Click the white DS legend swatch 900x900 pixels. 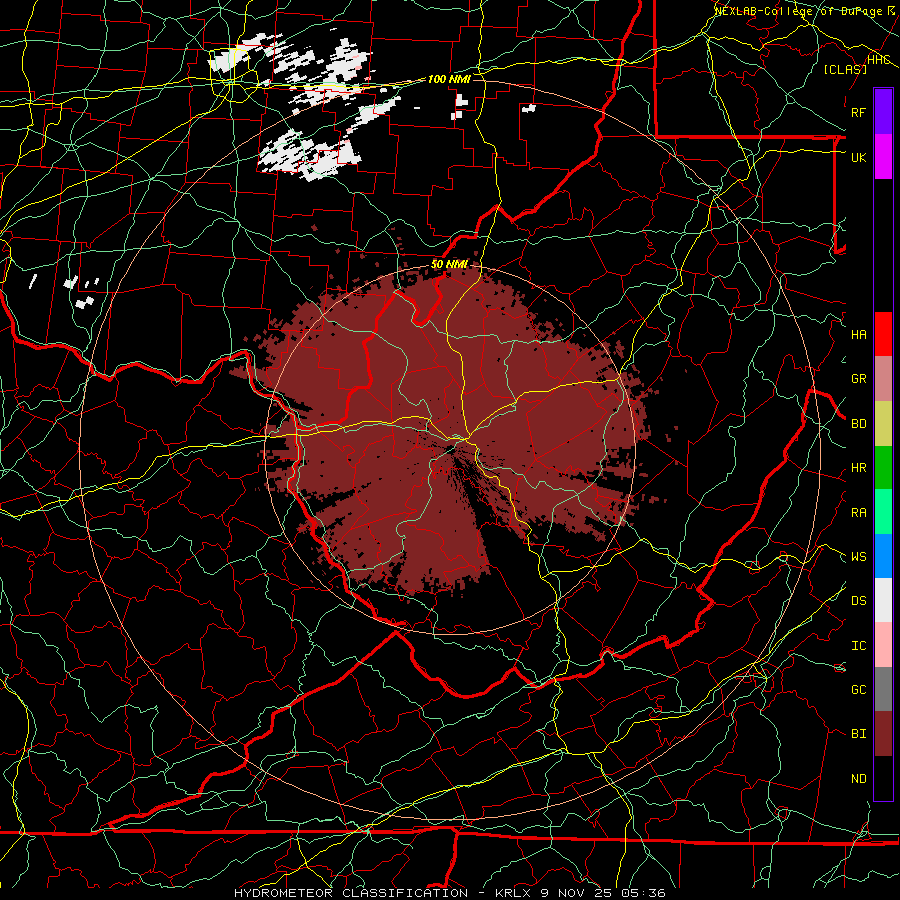(883, 600)
